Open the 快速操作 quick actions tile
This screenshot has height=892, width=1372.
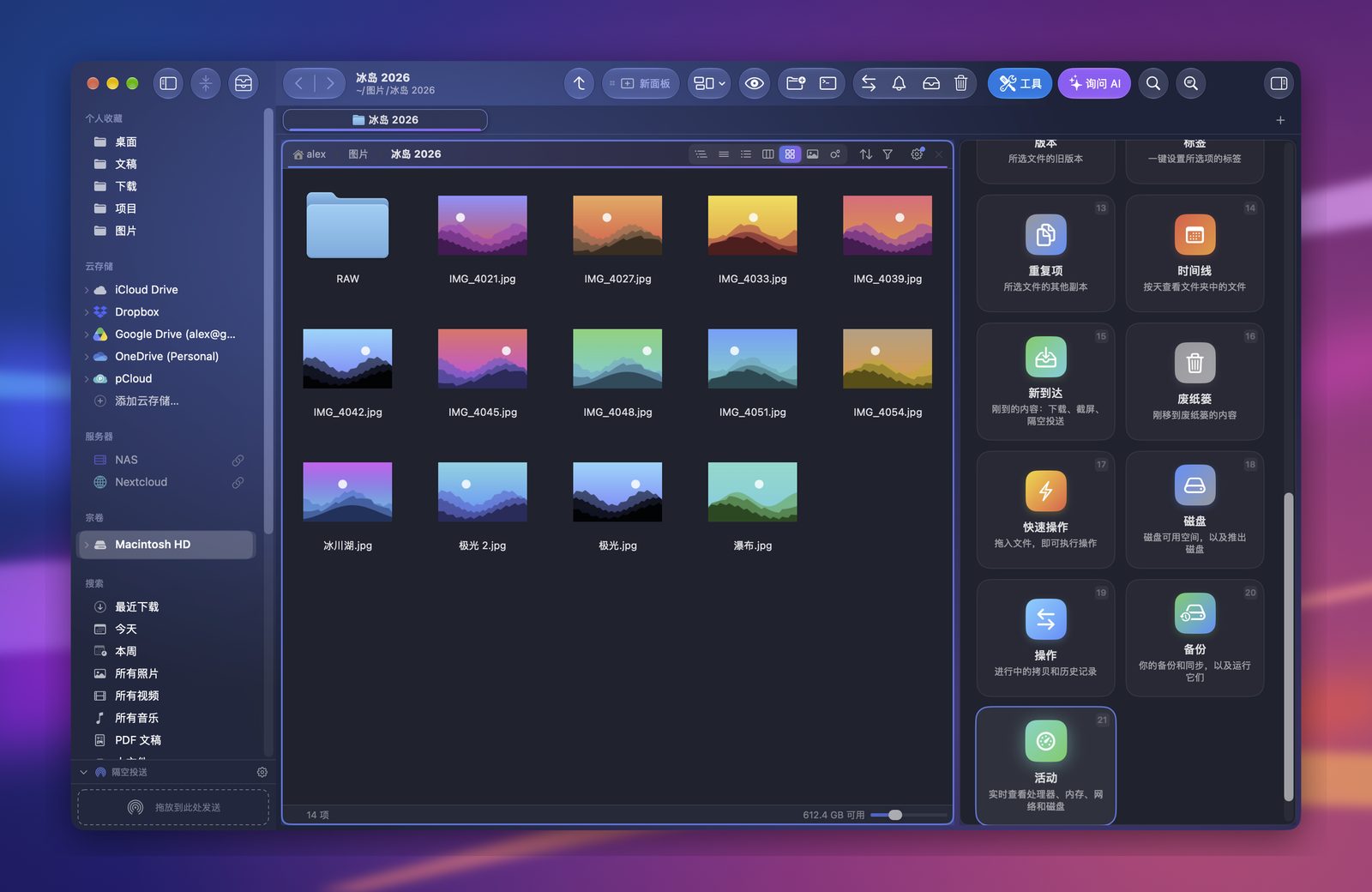click(1045, 509)
